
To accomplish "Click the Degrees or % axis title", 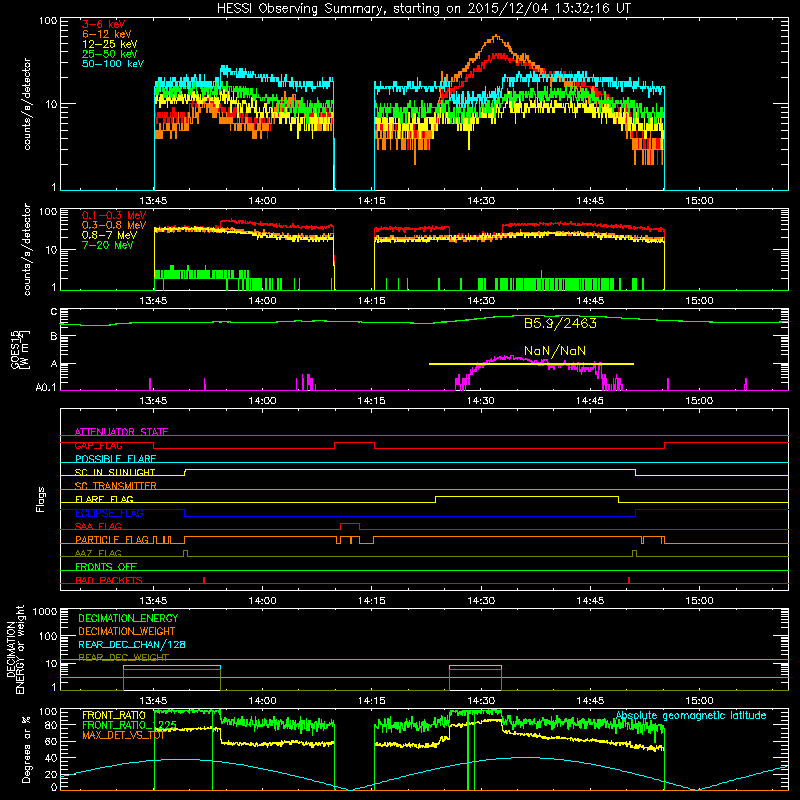I will coord(26,749).
